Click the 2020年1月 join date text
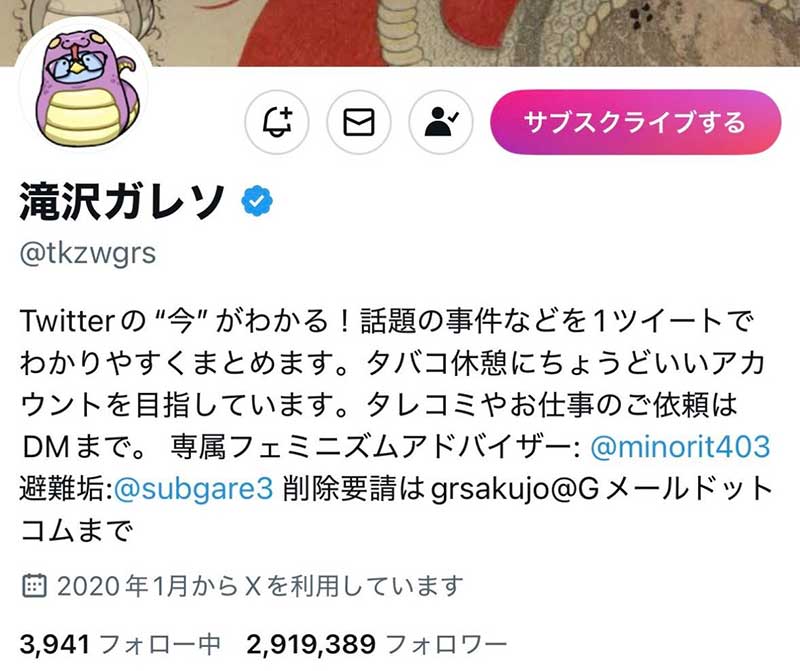This screenshot has height=671, width=800. (122, 586)
